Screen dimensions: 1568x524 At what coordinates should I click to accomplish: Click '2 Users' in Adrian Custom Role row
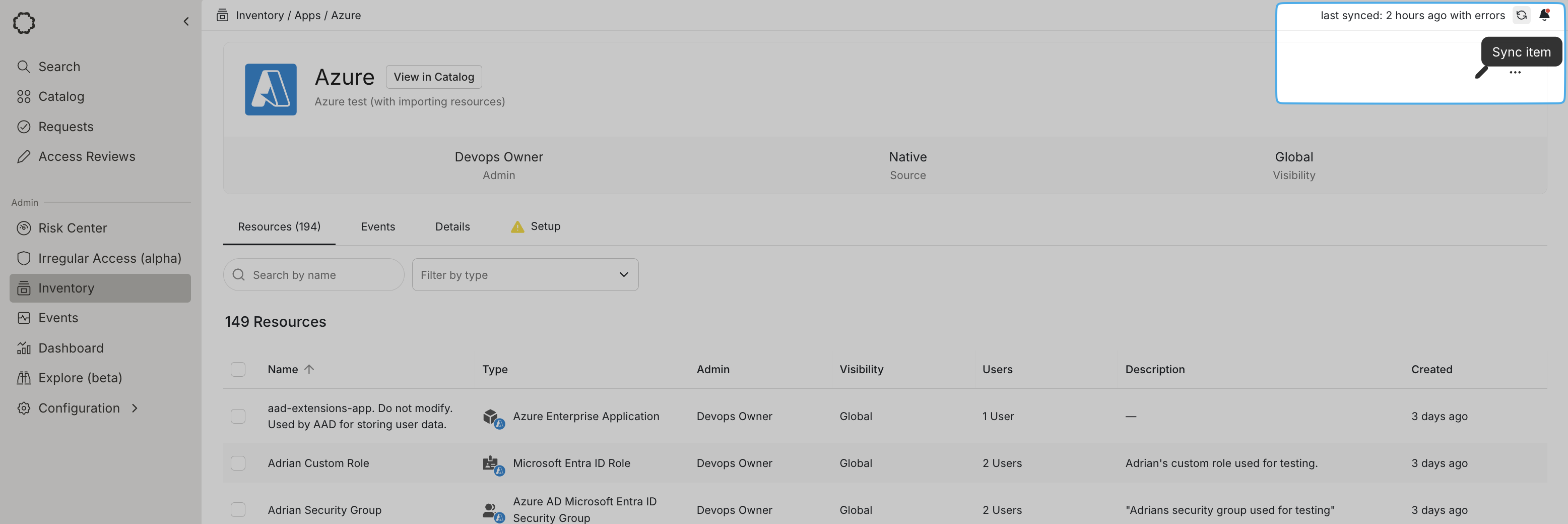coord(1002,463)
